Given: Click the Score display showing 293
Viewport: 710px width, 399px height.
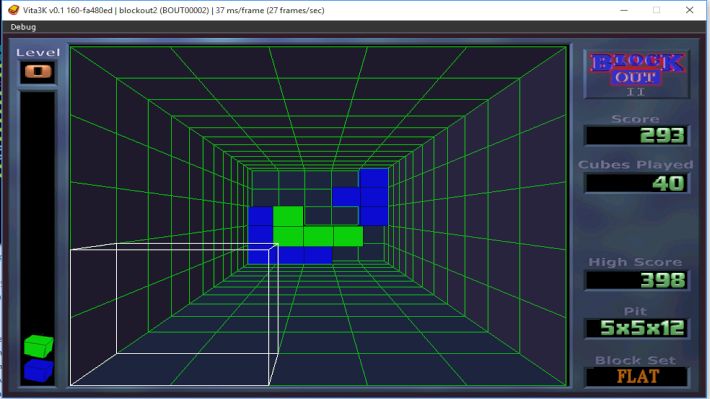Looking at the screenshot, I should click(637, 135).
